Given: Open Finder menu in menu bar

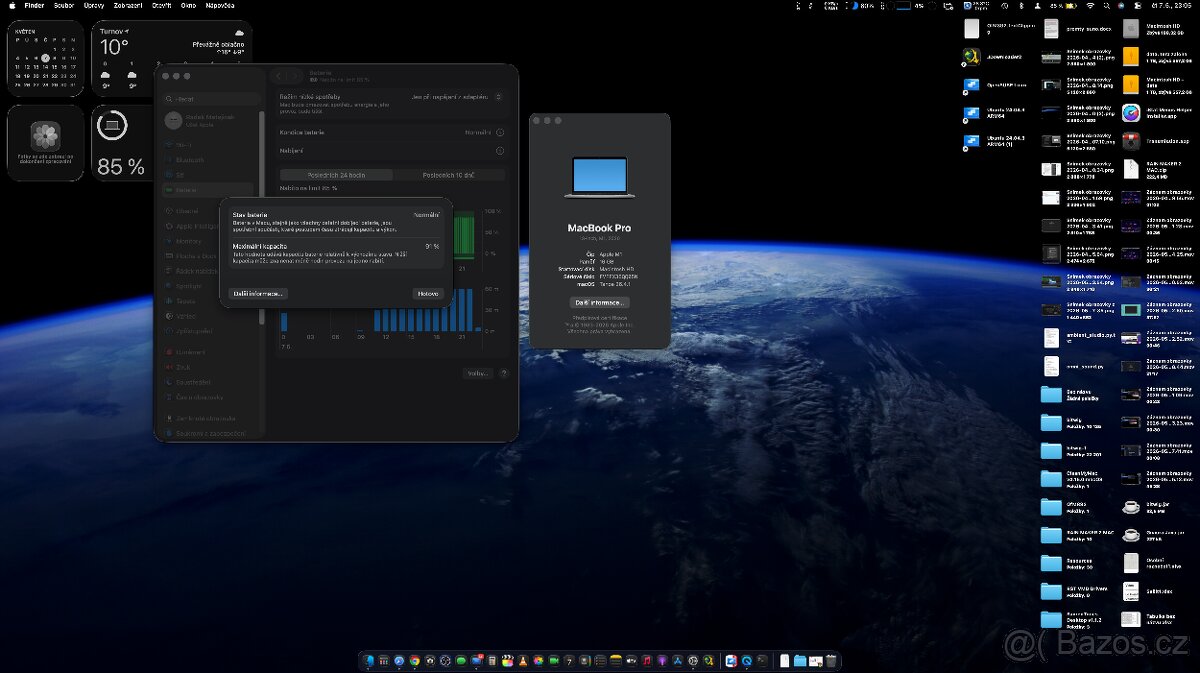Looking at the screenshot, I should (34, 5).
